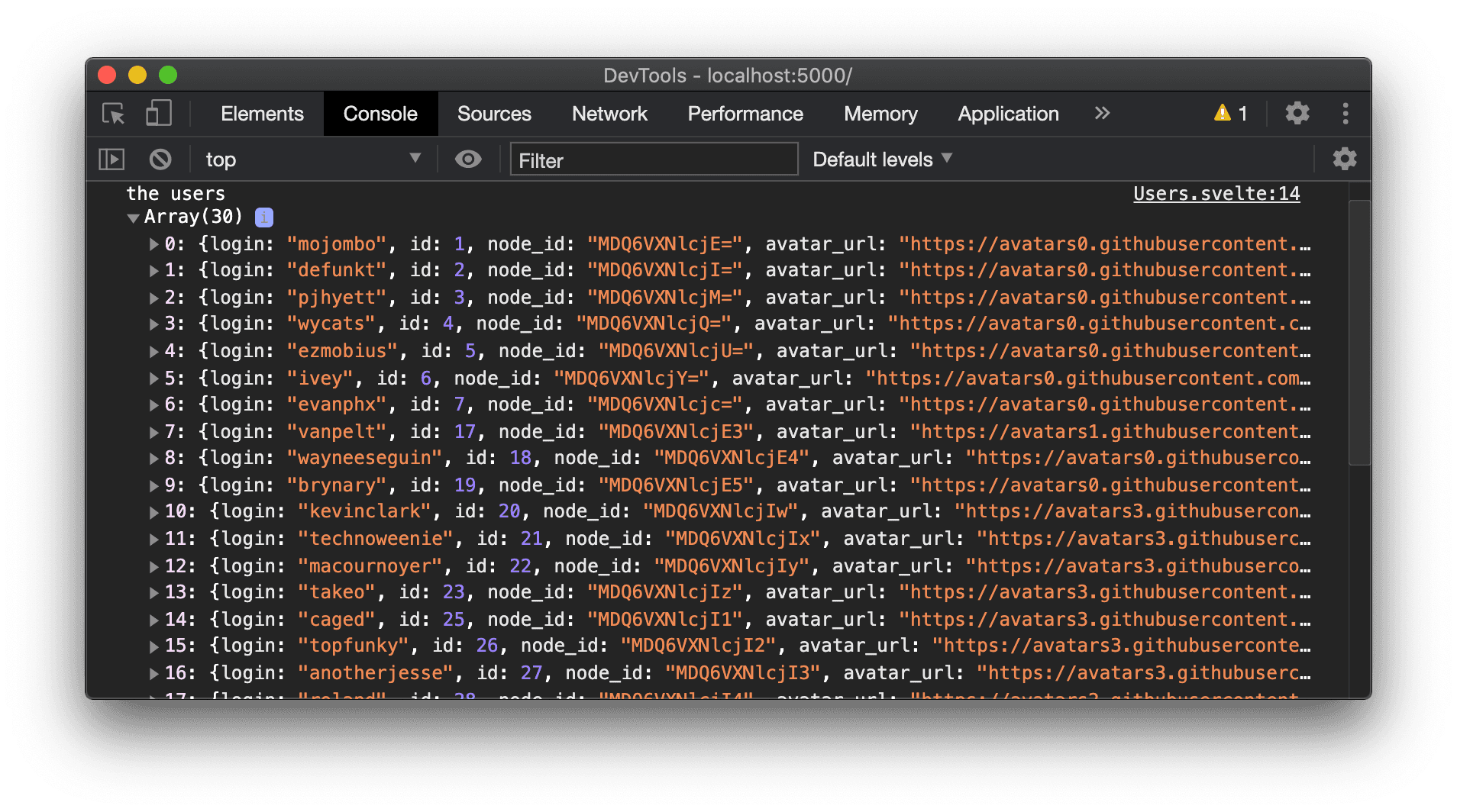Image resolution: width=1457 pixels, height=812 pixels.
Task: Click inside the Filter input field
Action: (653, 159)
